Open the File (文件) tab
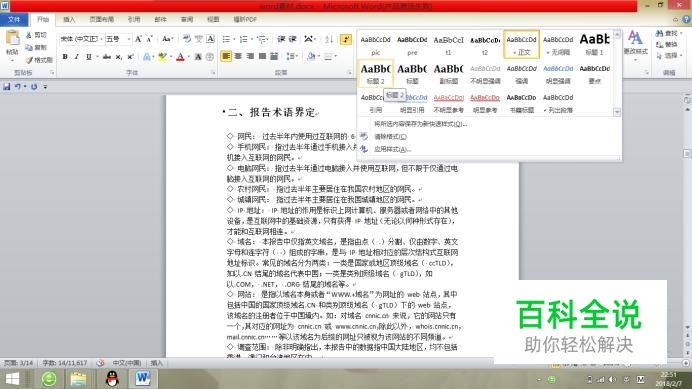The width and height of the screenshot is (692, 389). pos(14,19)
